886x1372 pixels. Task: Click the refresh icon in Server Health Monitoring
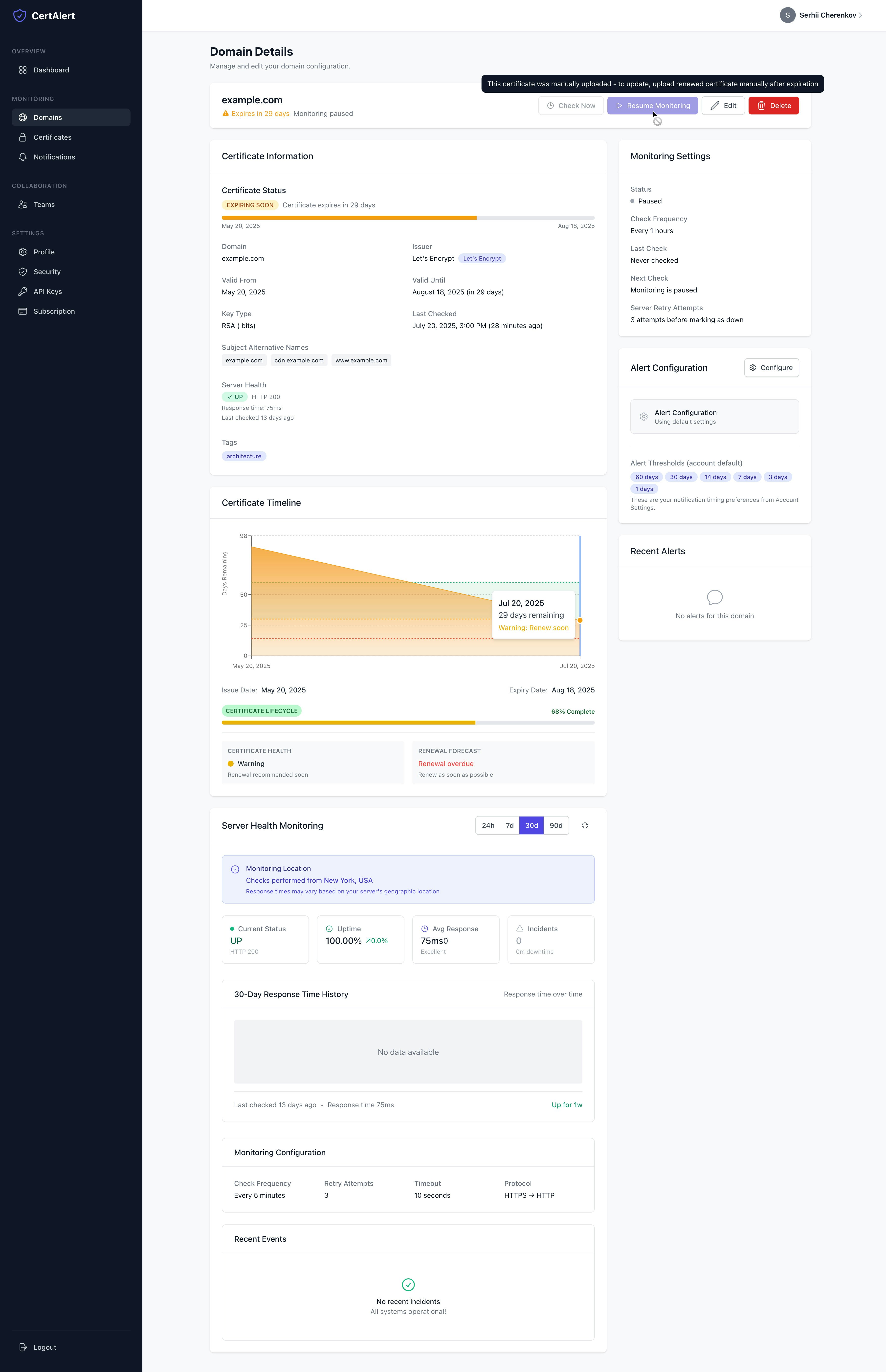coord(585,825)
